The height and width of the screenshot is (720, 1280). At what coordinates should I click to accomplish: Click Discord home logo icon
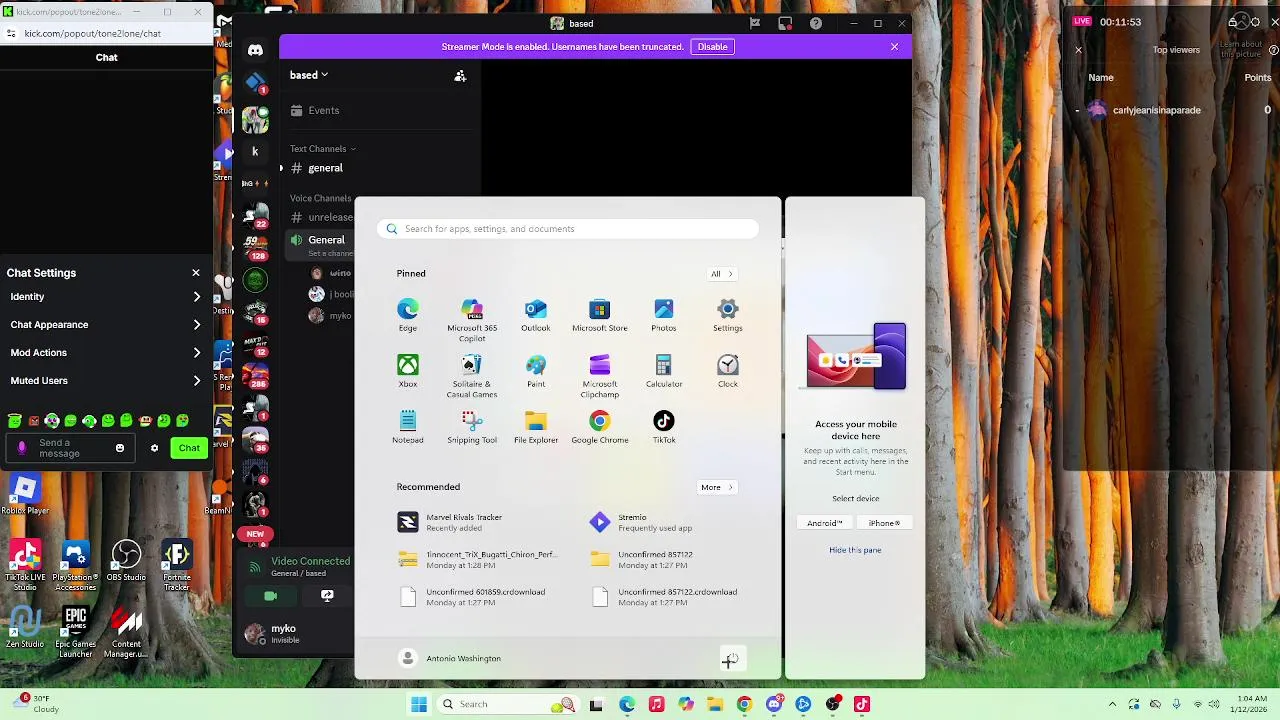pyautogui.click(x=255, y=49)
